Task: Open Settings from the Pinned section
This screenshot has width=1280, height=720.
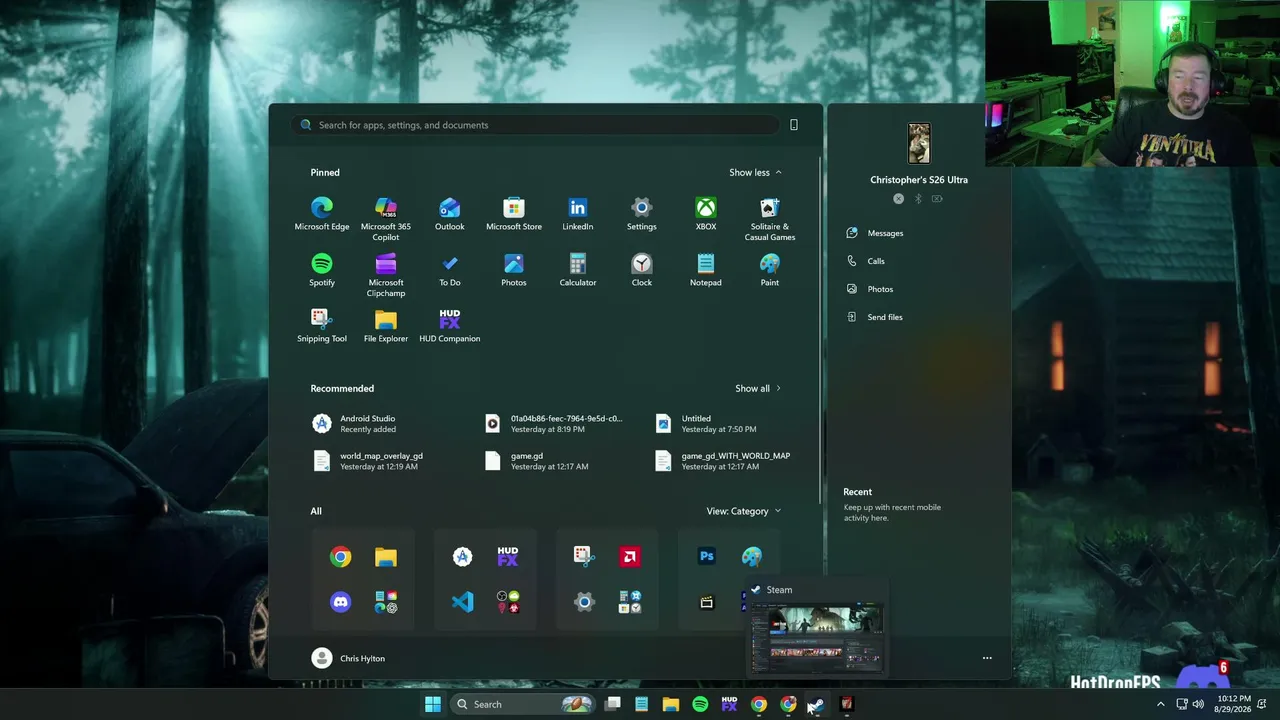Action: (642, 214)
